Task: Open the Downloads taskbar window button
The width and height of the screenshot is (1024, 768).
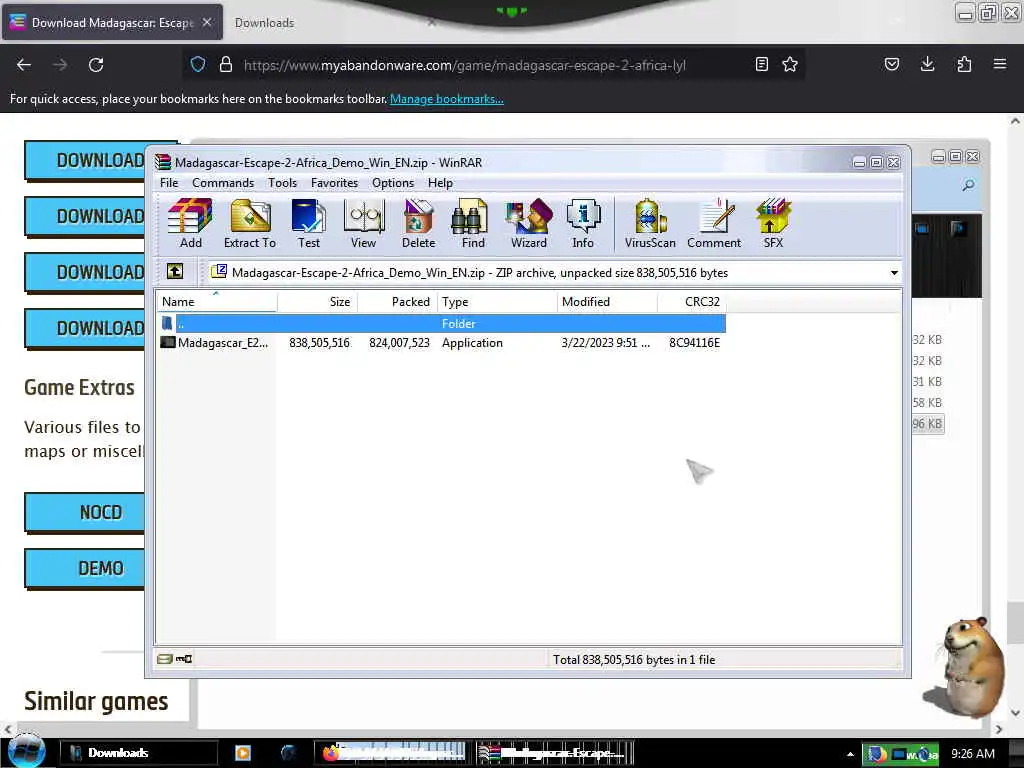Action: point(138,753)
